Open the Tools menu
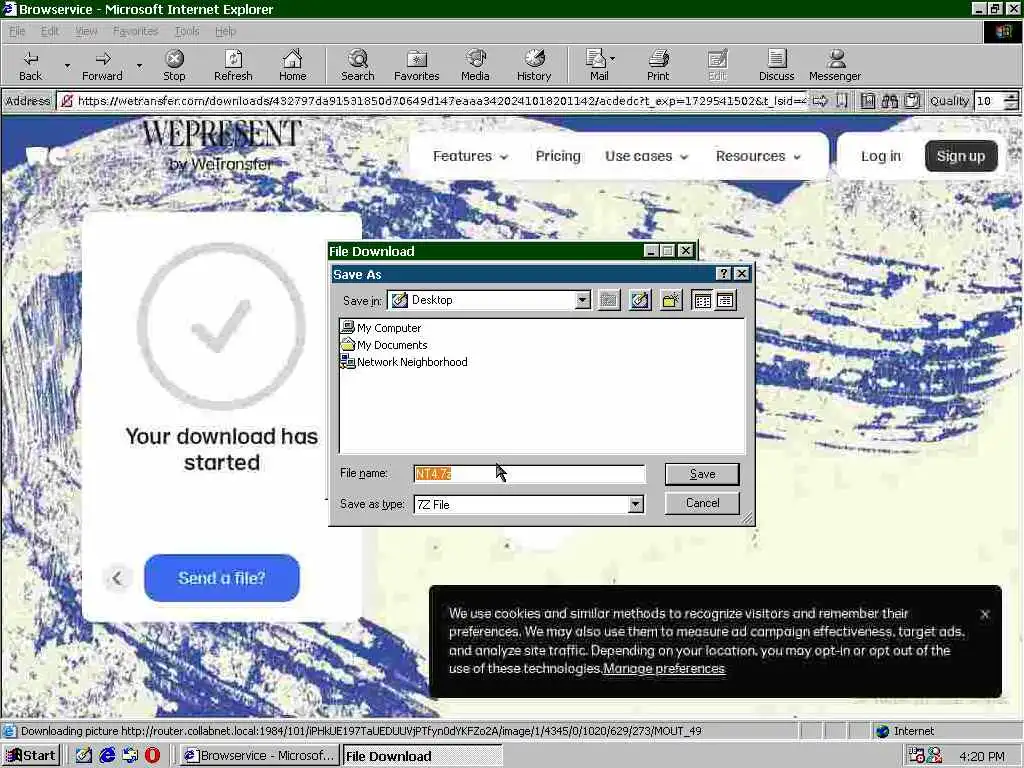This screenshot has width=1024, height=768. click(187, 31)
